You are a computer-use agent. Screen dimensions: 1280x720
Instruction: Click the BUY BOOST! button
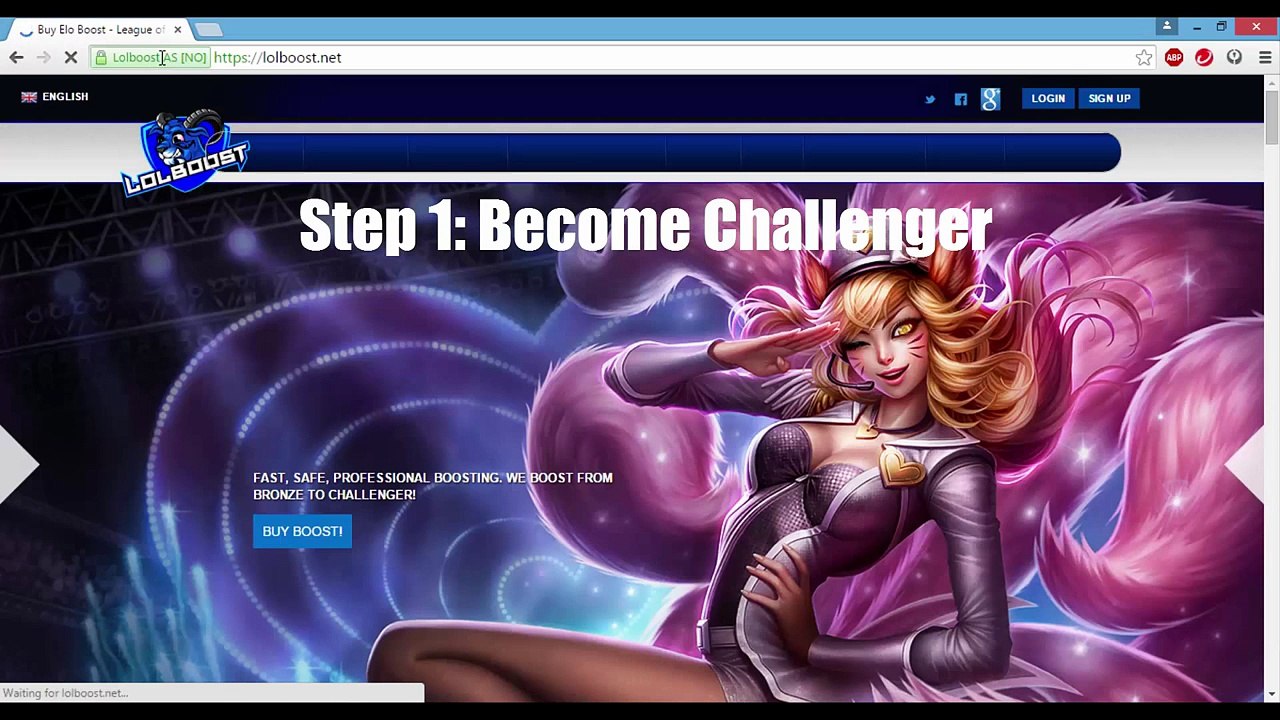pyautogui.click(x=302, y=531)
